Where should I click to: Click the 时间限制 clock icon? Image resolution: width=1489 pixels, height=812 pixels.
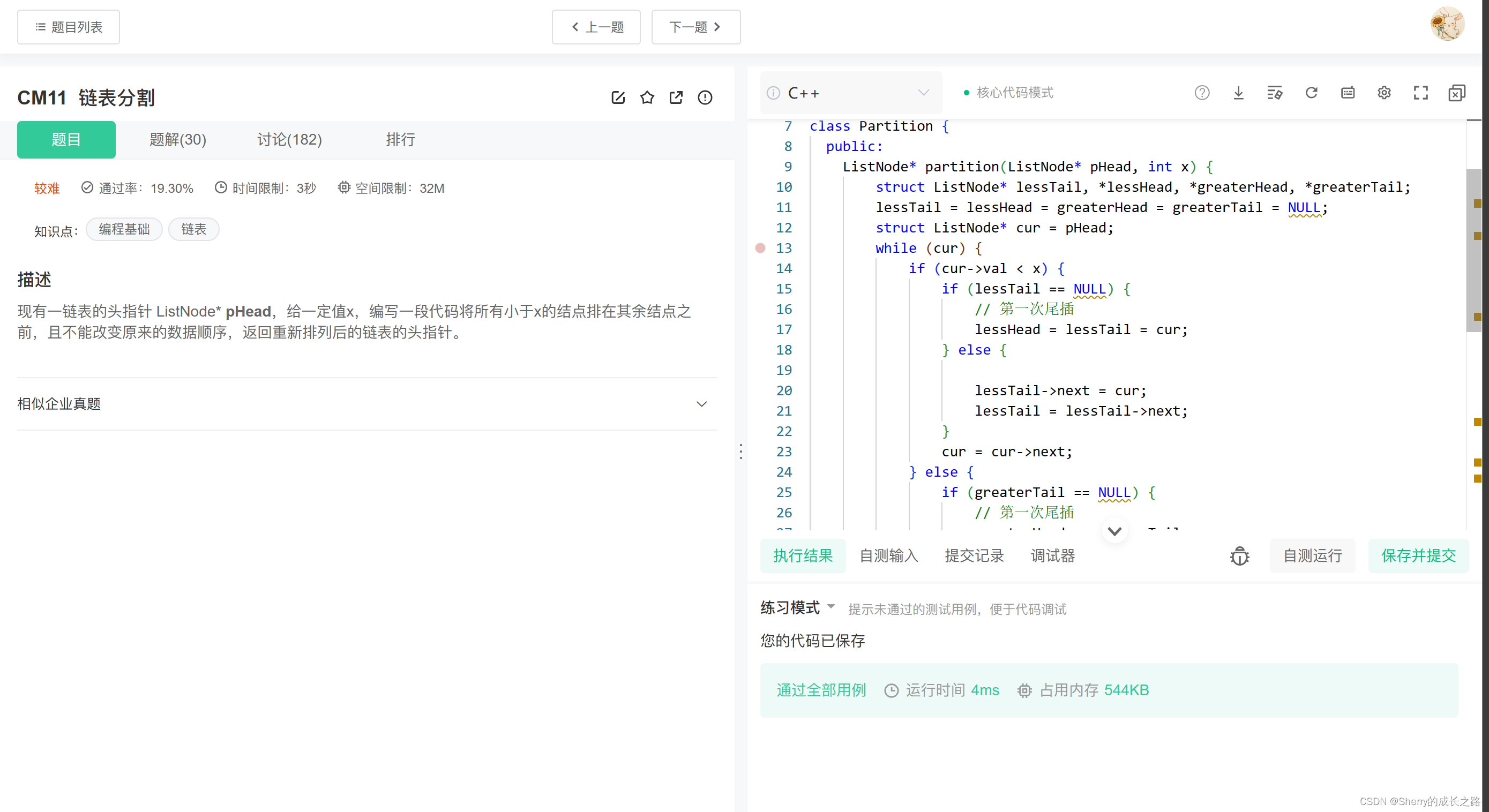point(221,188)
